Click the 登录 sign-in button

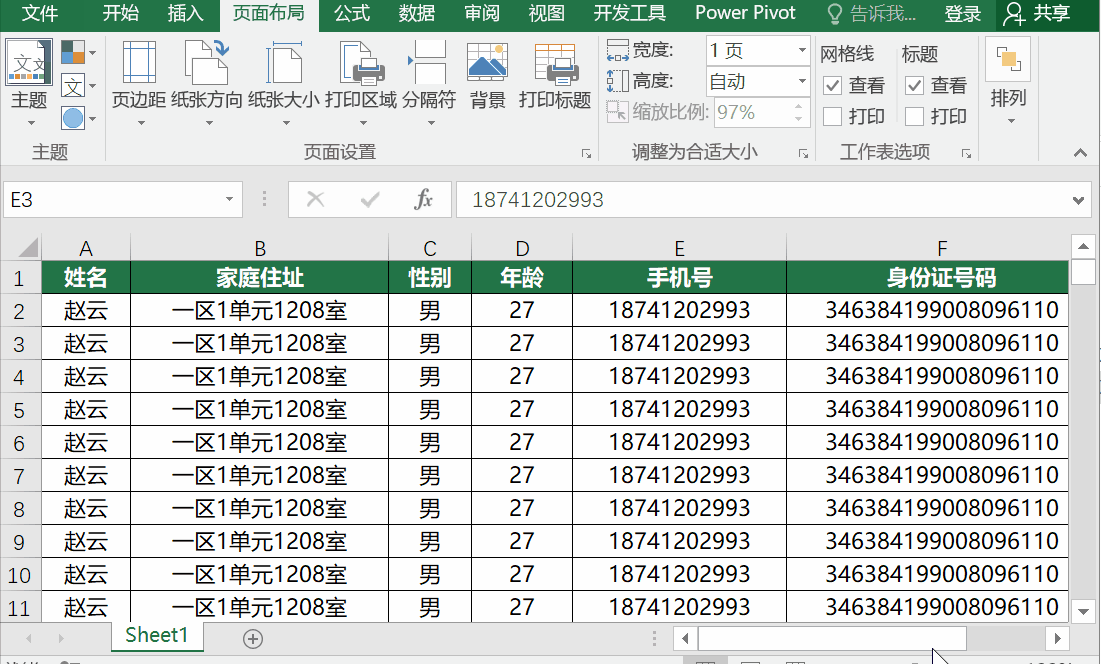click(961, 14)
